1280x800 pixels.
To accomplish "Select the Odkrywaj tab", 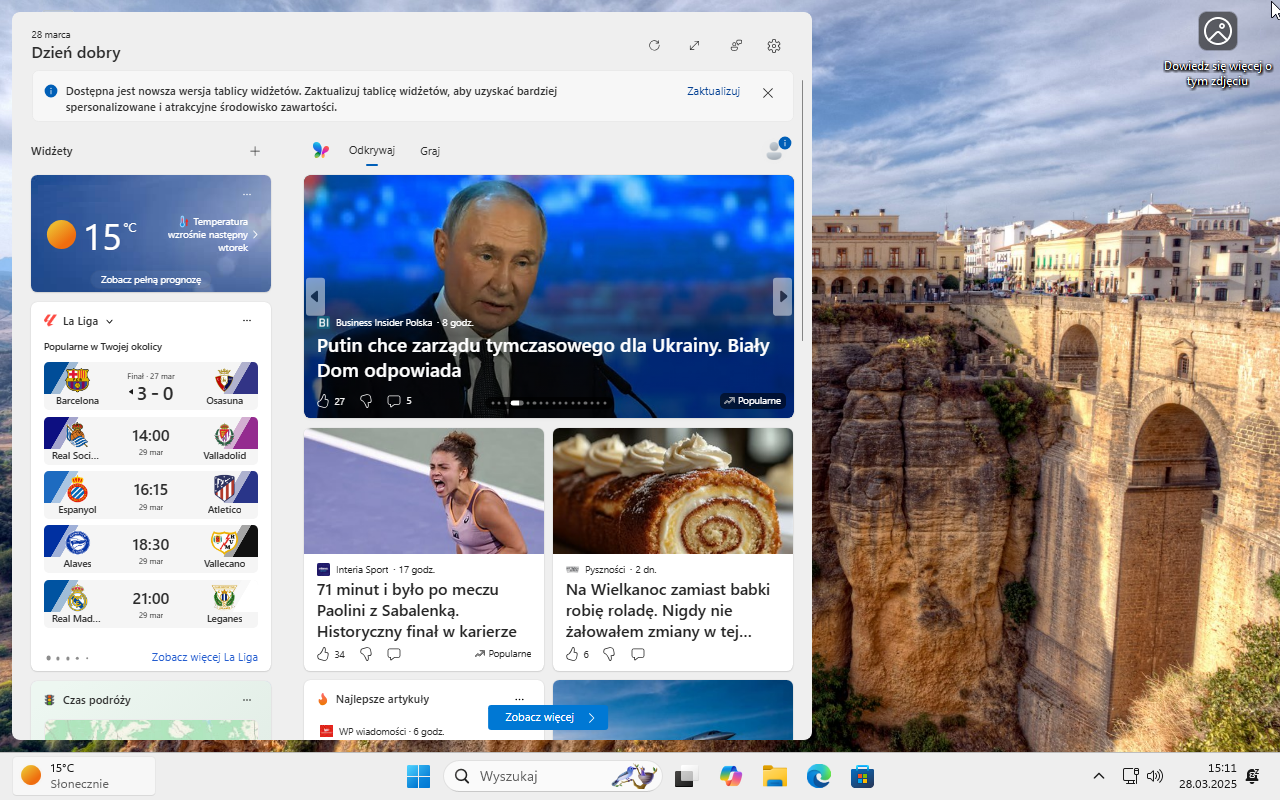I will pyautogui.click(x=371, y=150).
